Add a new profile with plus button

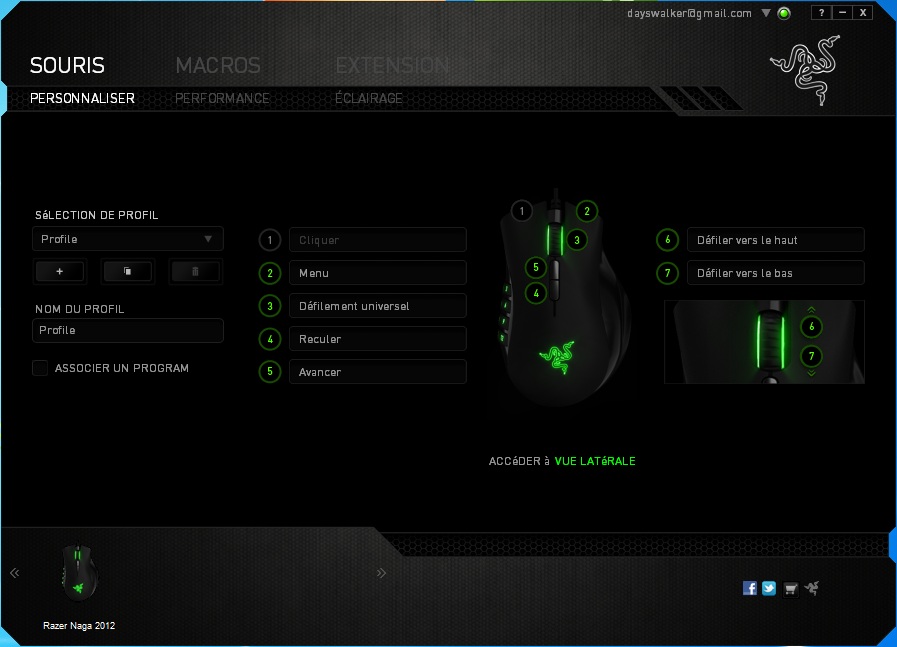60,272
